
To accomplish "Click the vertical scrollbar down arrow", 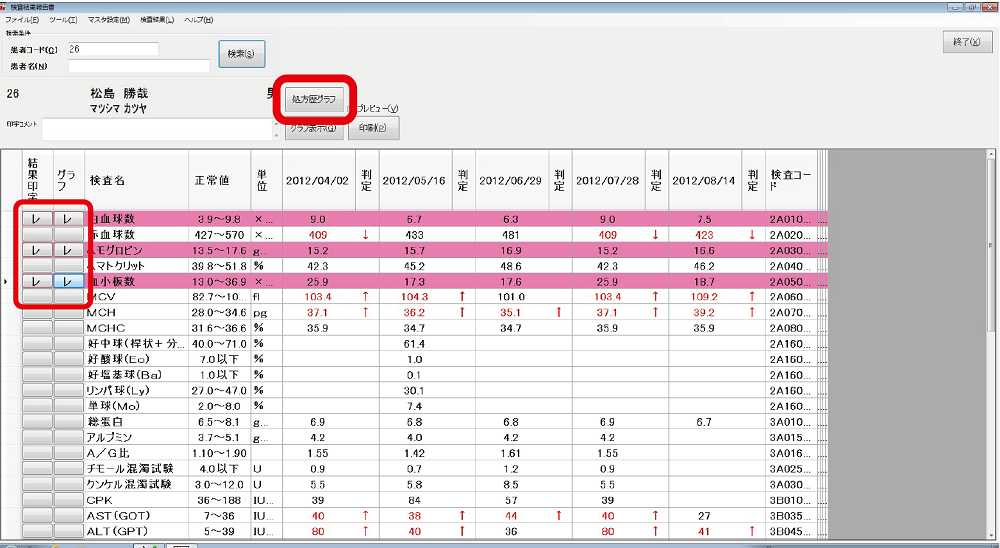I will point(991,535).
